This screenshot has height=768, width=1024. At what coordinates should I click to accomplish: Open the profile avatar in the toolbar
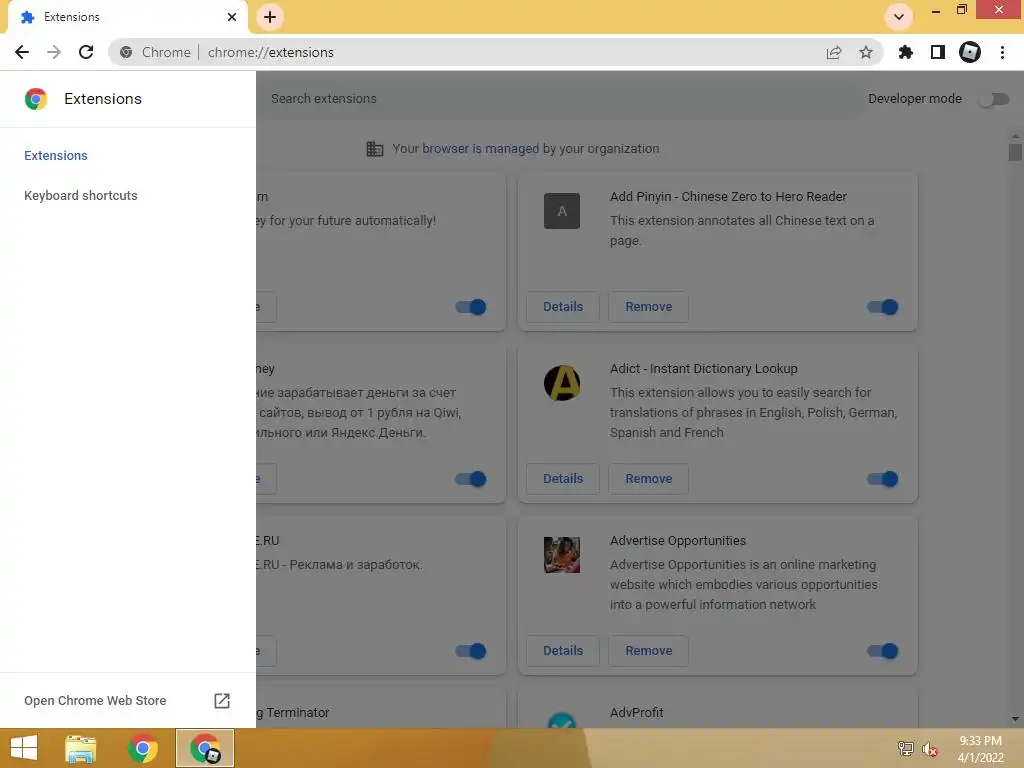[x=970, y=52]
